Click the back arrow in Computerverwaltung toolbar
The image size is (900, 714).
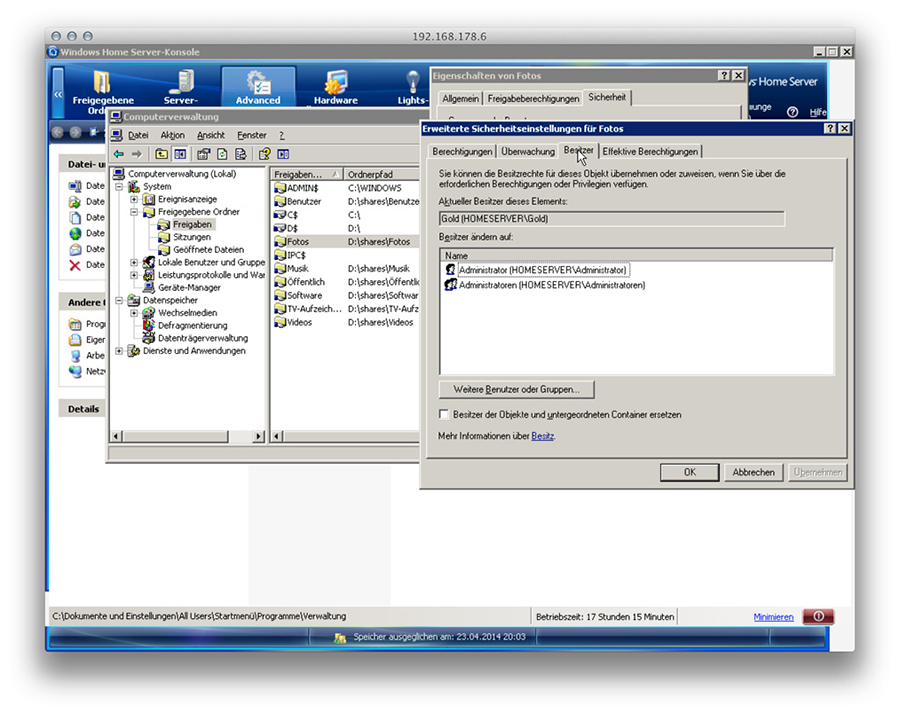(x=119, y=154)
